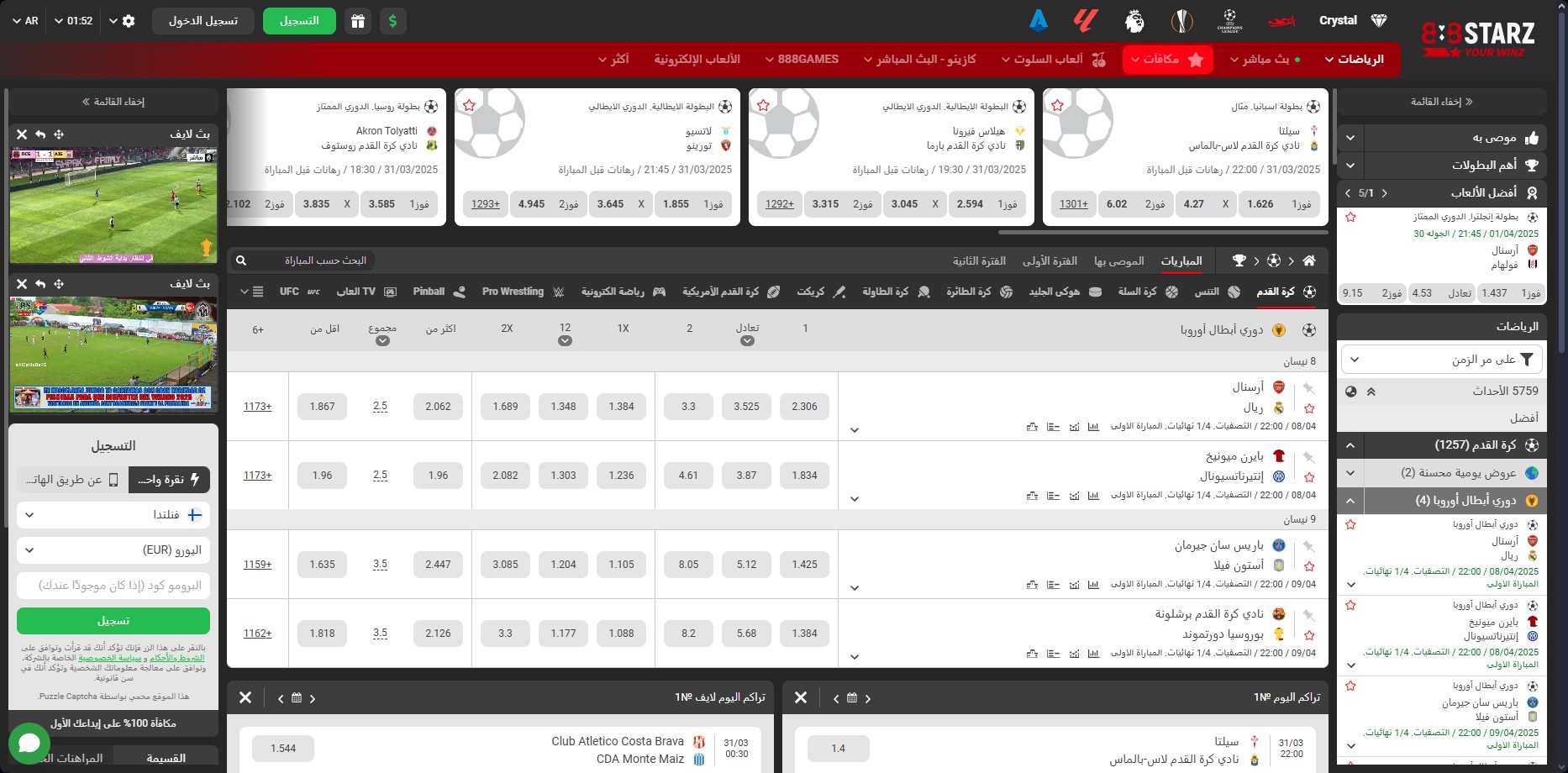
Task: Select tennis sport tab
Action: click(1218, 292)
